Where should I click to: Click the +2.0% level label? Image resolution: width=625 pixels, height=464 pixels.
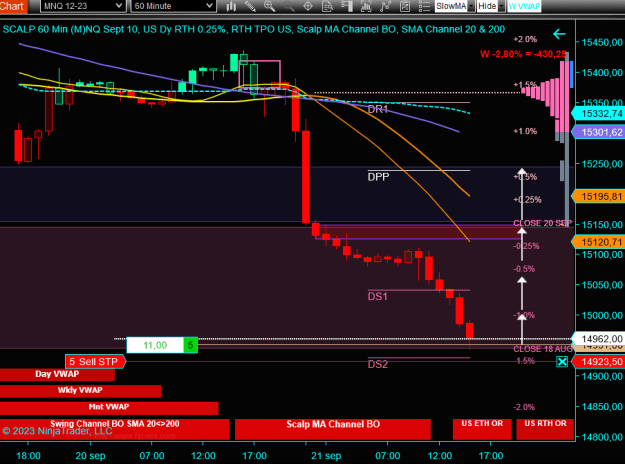pos(525,39)
